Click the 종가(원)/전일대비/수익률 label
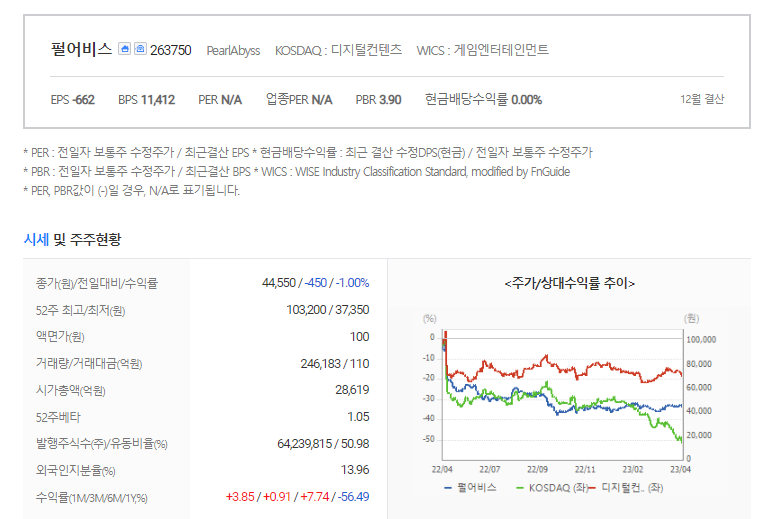Screen dimensions: 762x519 coord(97,283)
